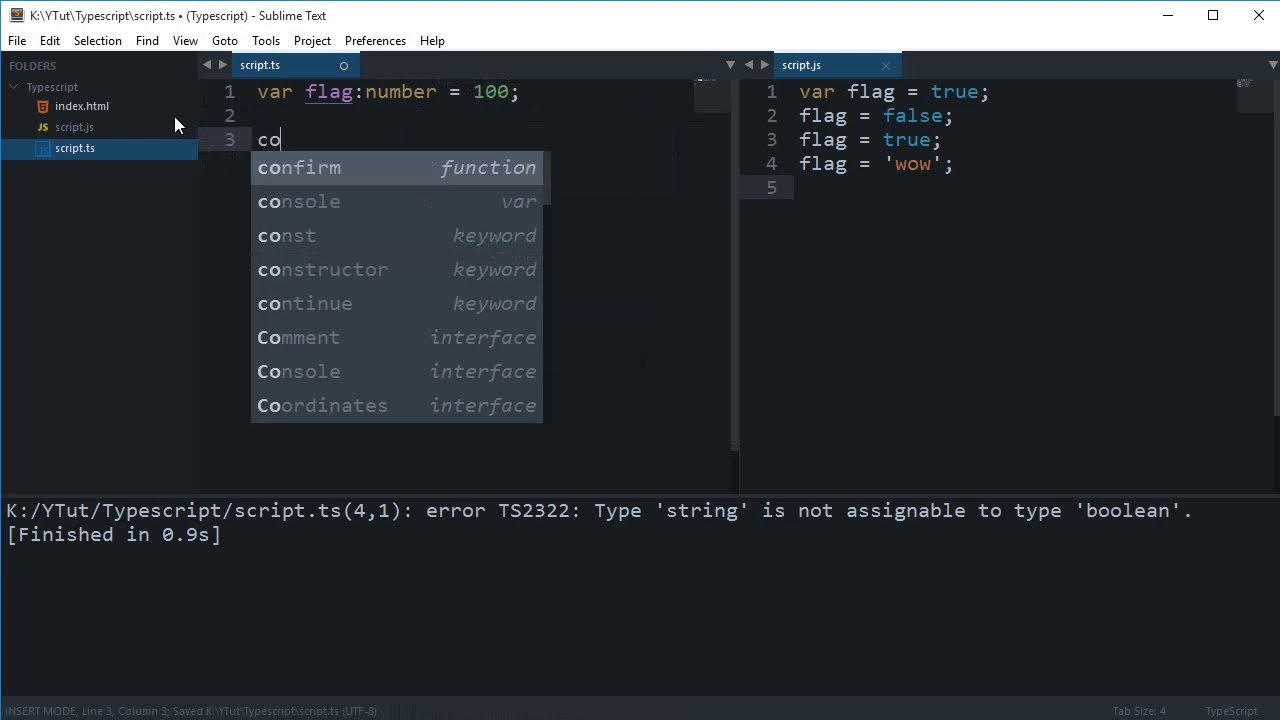Click the TS2322 error line in build output

pos(599,511)
